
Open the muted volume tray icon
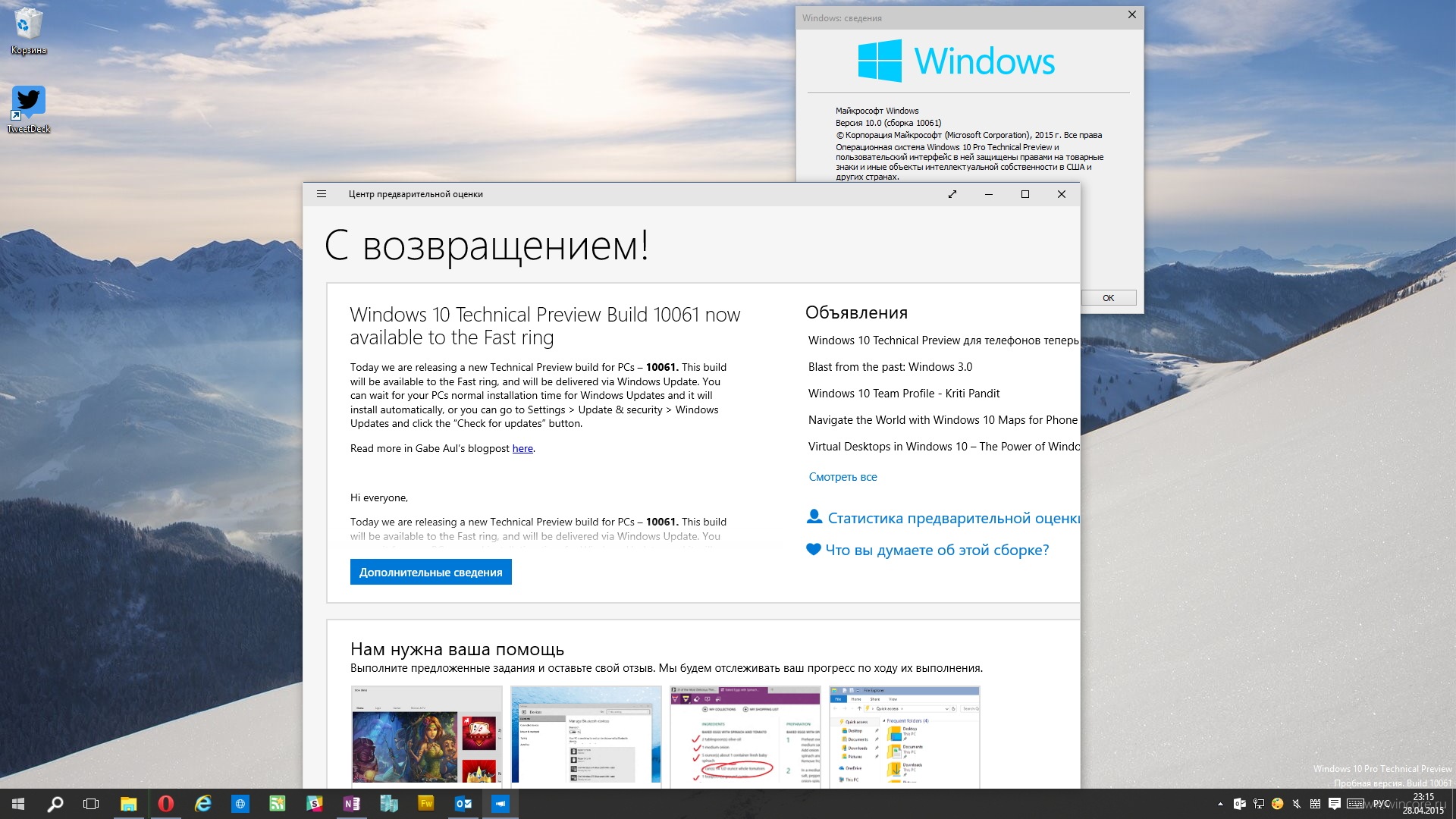coord(1296,804)
